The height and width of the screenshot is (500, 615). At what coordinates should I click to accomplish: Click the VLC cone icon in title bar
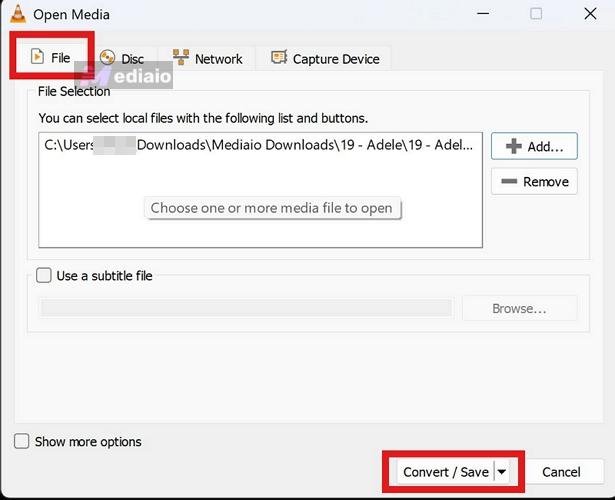click(18, 14)
